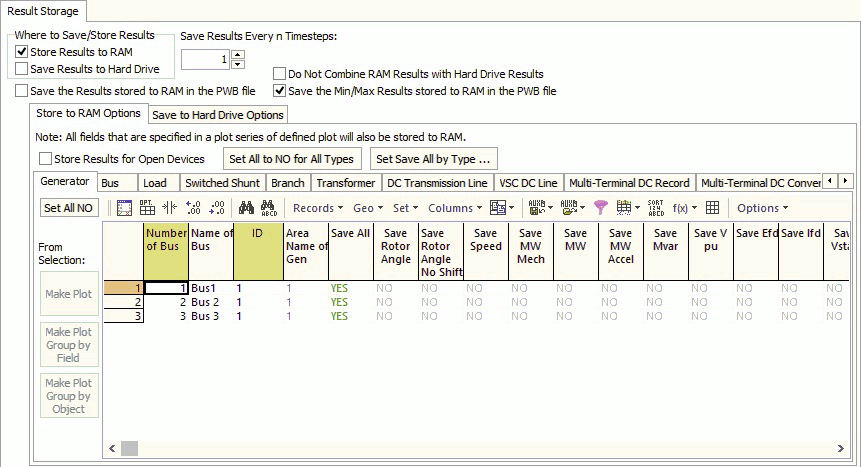Click the search ABCD text icon
Screen dimensions: 861x467
point(268,208)
